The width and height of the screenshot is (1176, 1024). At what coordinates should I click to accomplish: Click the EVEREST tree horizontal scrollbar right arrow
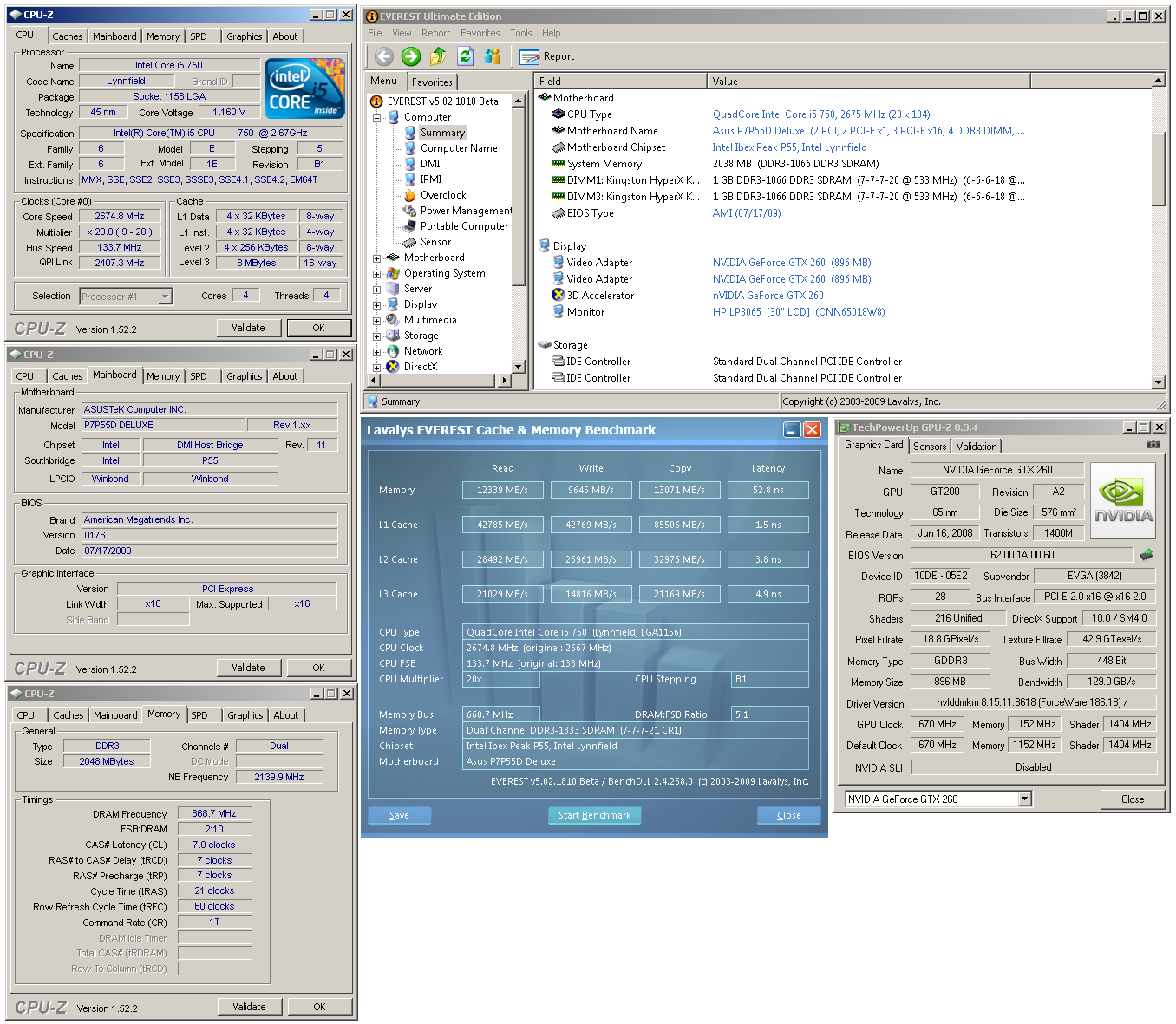pyautogui.click(x=506, y=380)
